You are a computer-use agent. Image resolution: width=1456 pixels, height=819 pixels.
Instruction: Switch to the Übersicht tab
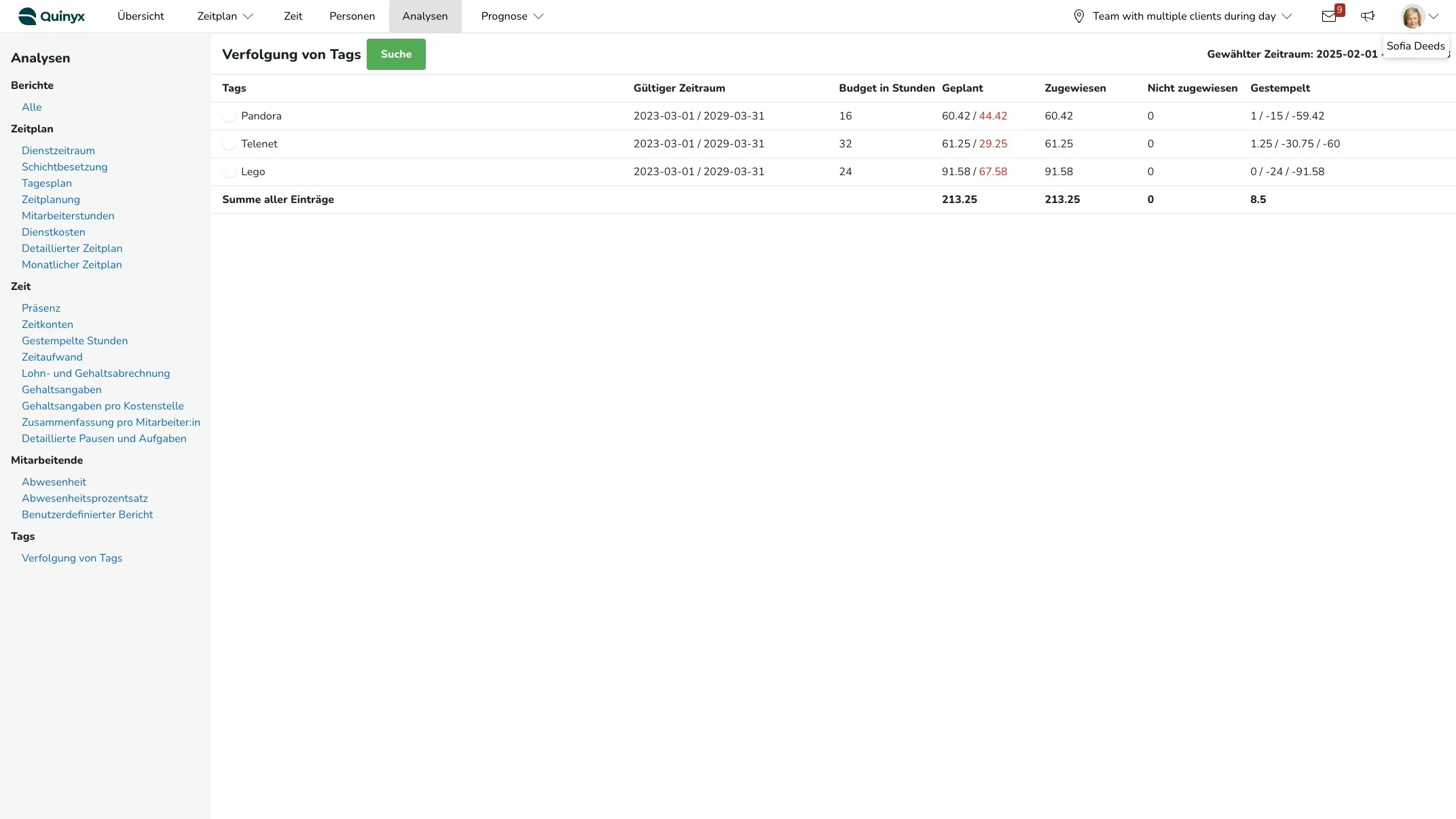point(141,16)
